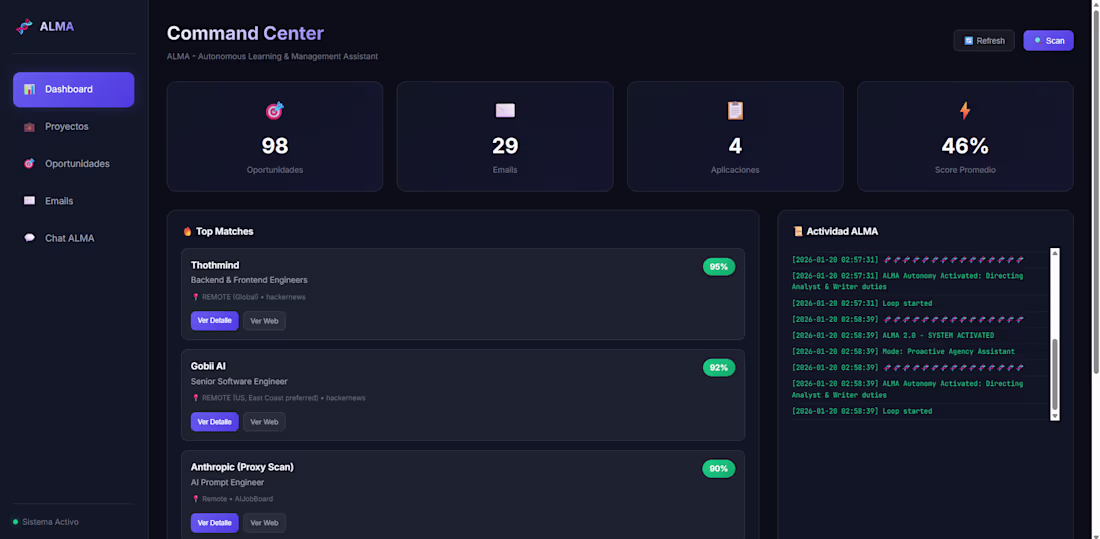Screen dimensions: 1100x539
Task: Click the Top Matches heading
Action: pos(224,231)
